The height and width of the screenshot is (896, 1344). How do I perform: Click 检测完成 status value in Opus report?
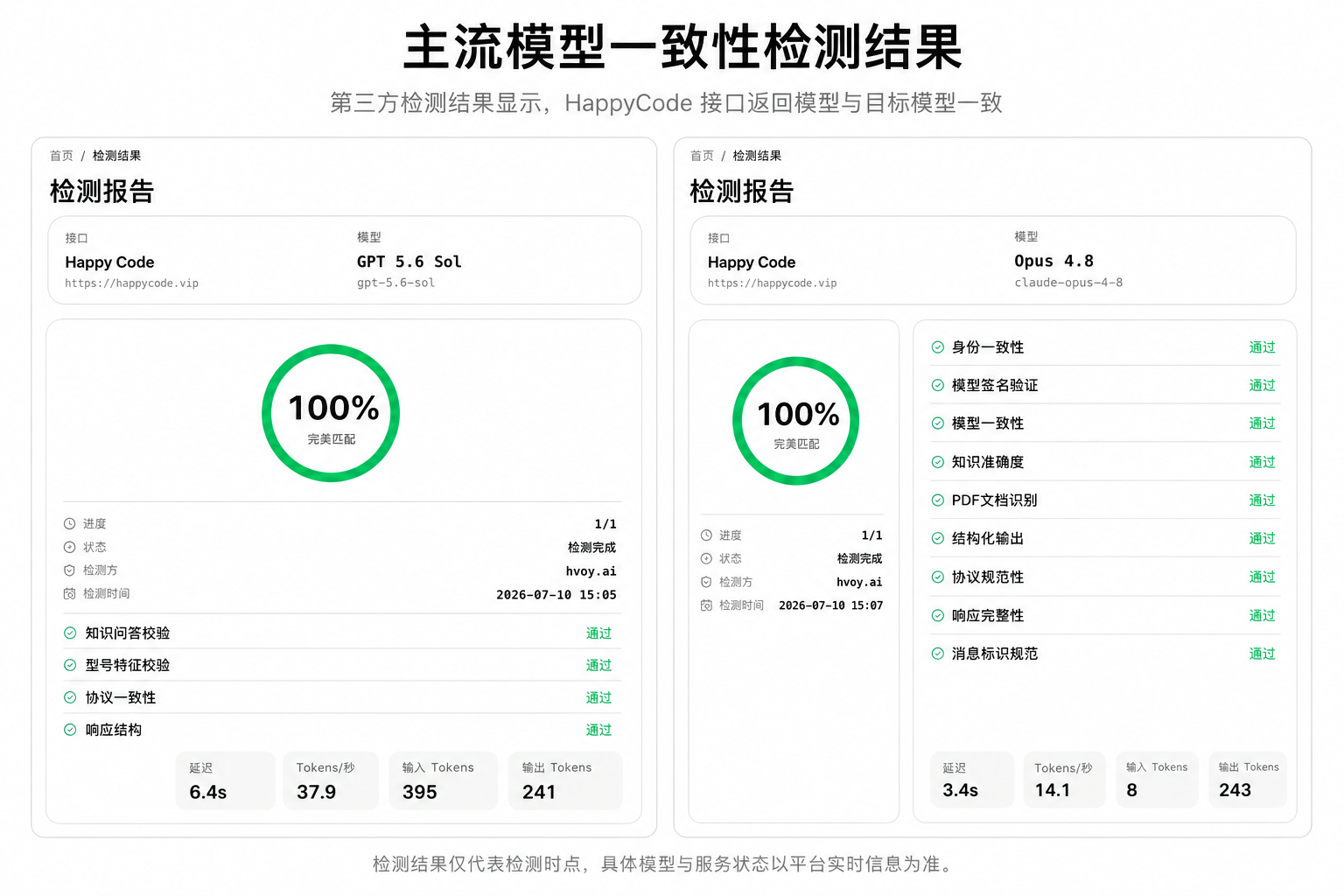pyautogui.click(x=860, y=558)
